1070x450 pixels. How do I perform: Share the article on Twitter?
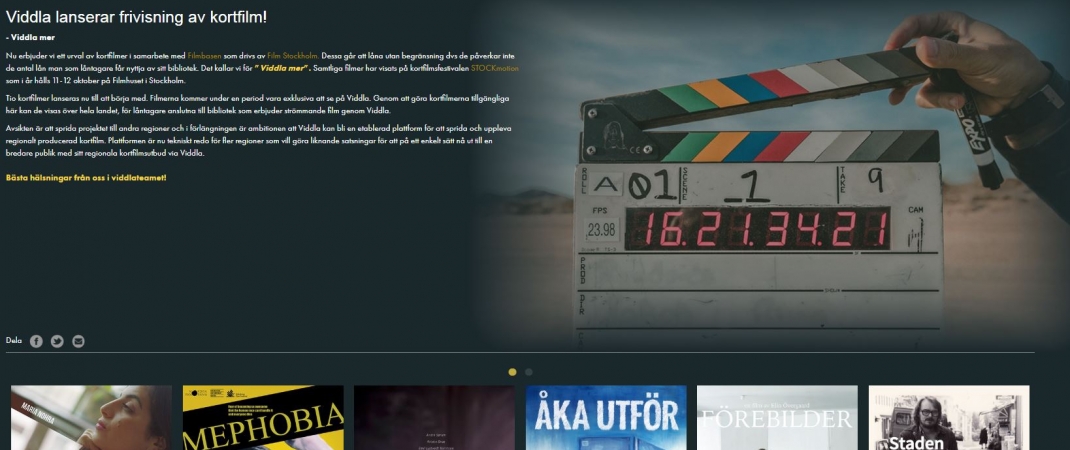point(57,341)
